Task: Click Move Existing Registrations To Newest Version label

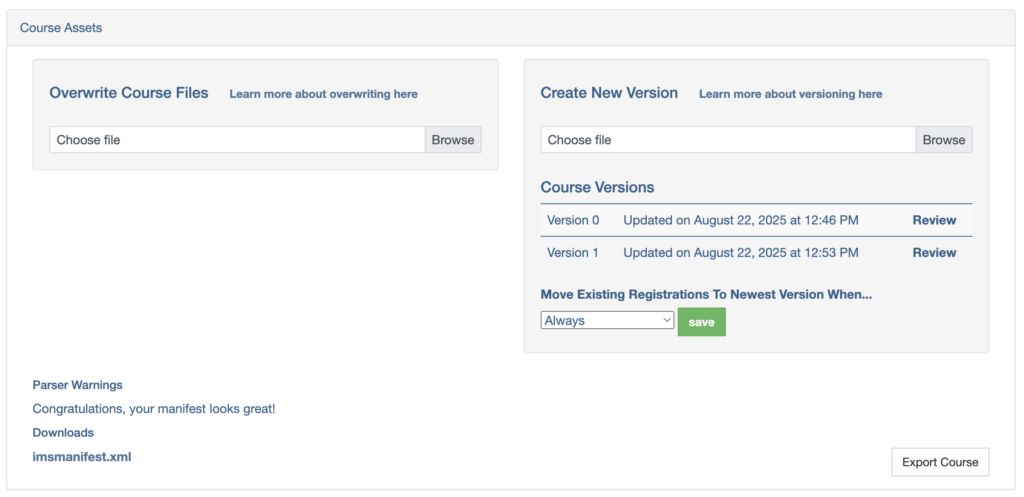Action: [706, 295]
